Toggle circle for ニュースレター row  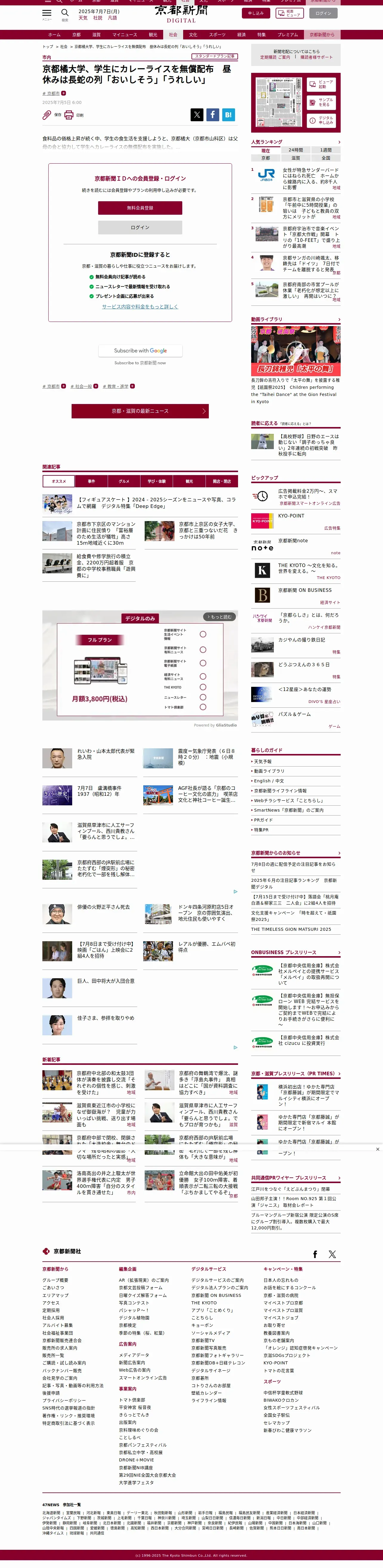(x=203, y=697)
